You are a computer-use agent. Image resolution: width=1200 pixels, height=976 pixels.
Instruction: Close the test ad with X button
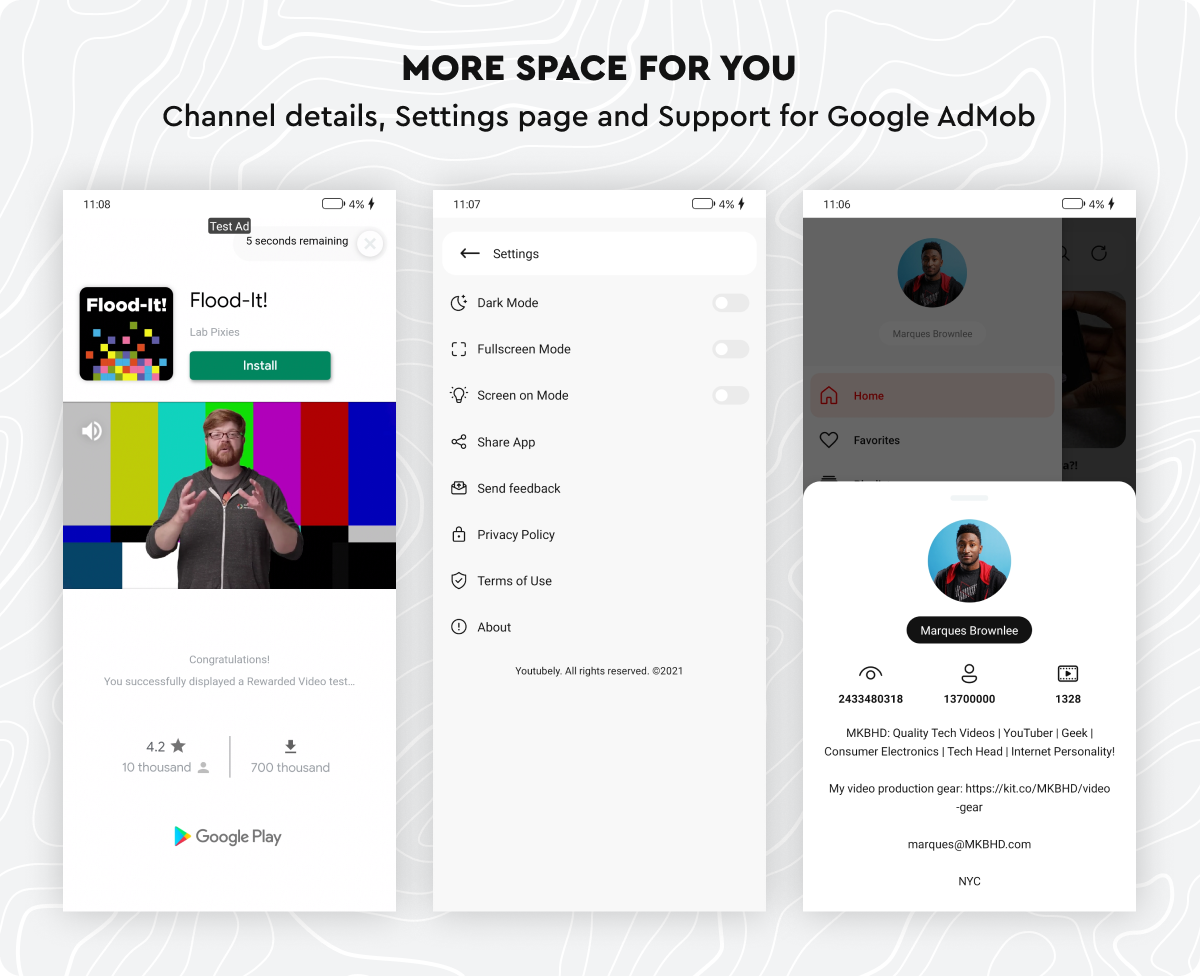pyautogui.click(x=370, y=243)
